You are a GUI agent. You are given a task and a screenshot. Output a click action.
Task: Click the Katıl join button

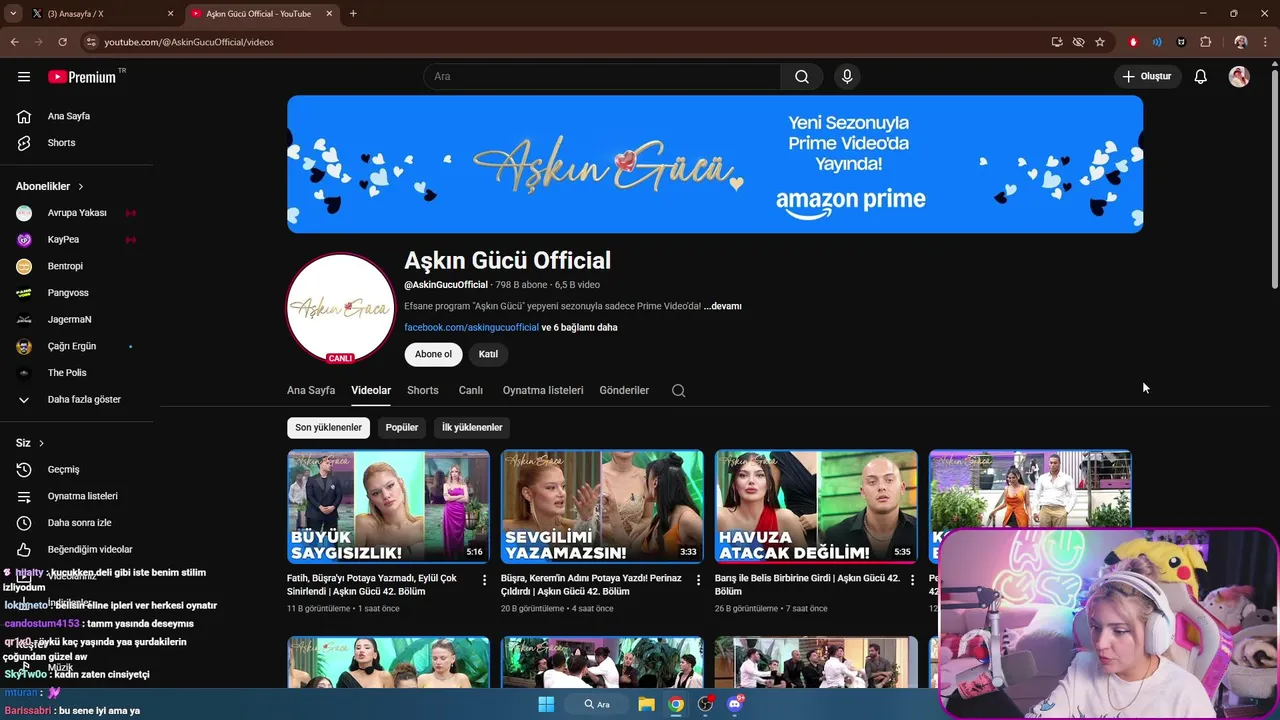488,354
